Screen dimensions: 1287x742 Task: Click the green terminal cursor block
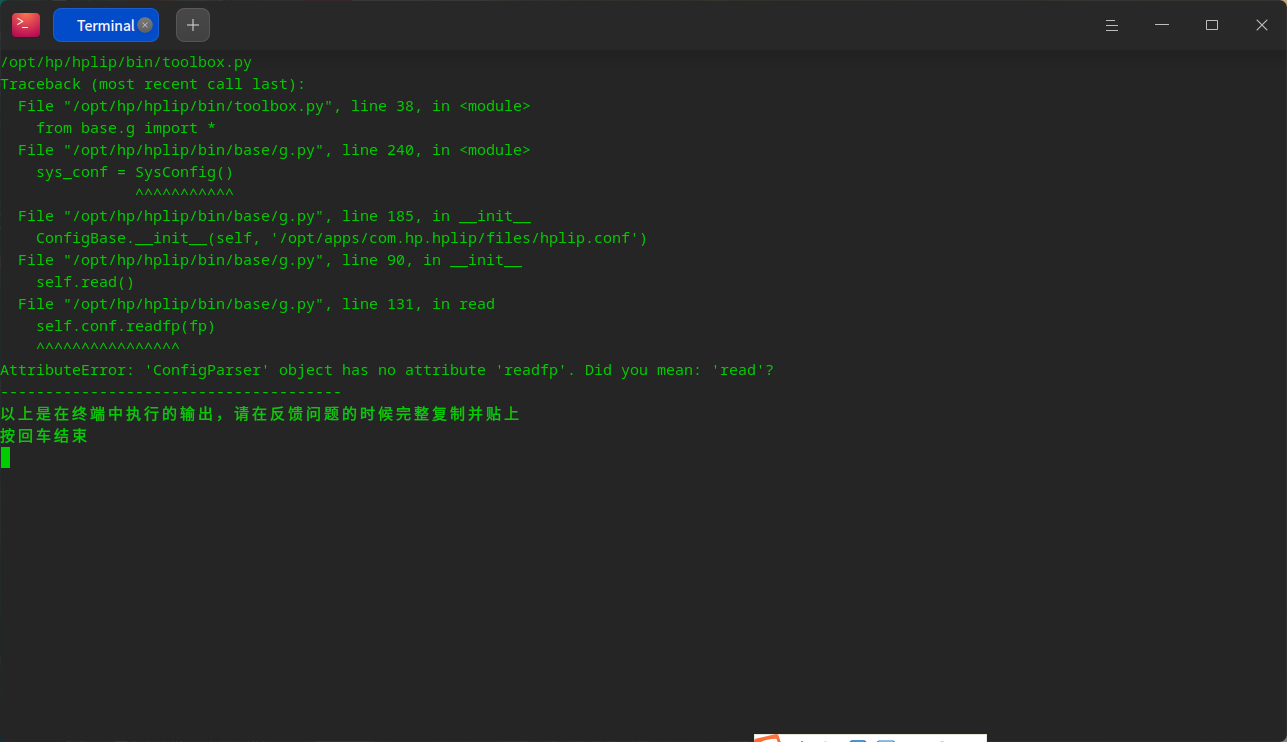tap(5, 458)
